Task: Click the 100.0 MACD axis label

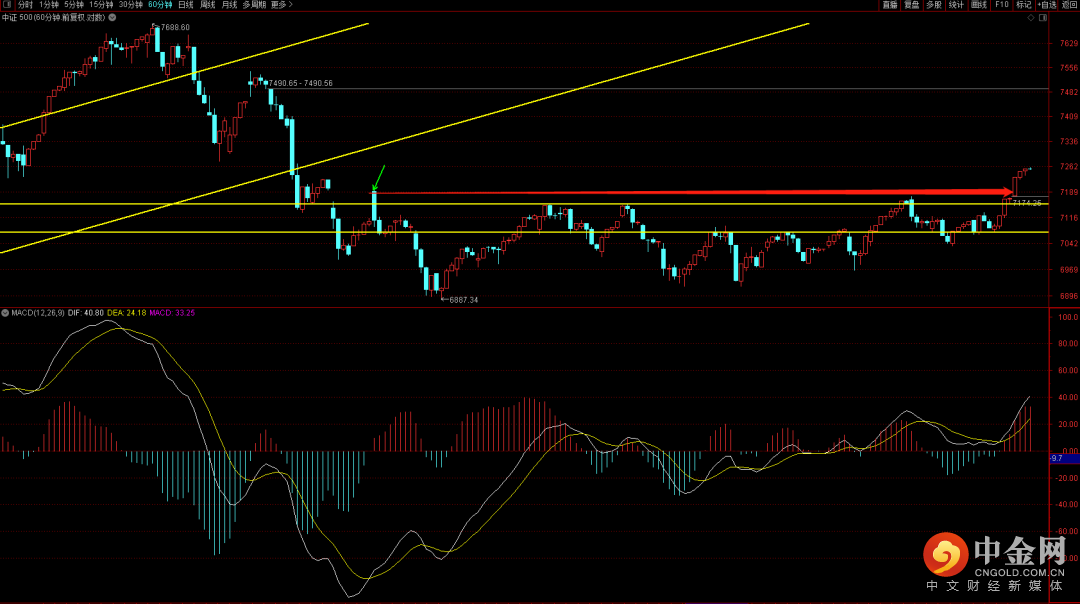Action: [x=1068, y=317]
